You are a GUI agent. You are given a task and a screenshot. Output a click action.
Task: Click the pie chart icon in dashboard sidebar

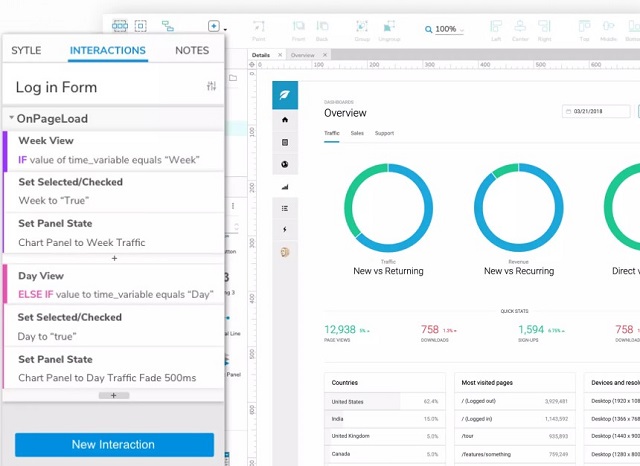coord(285,164)
